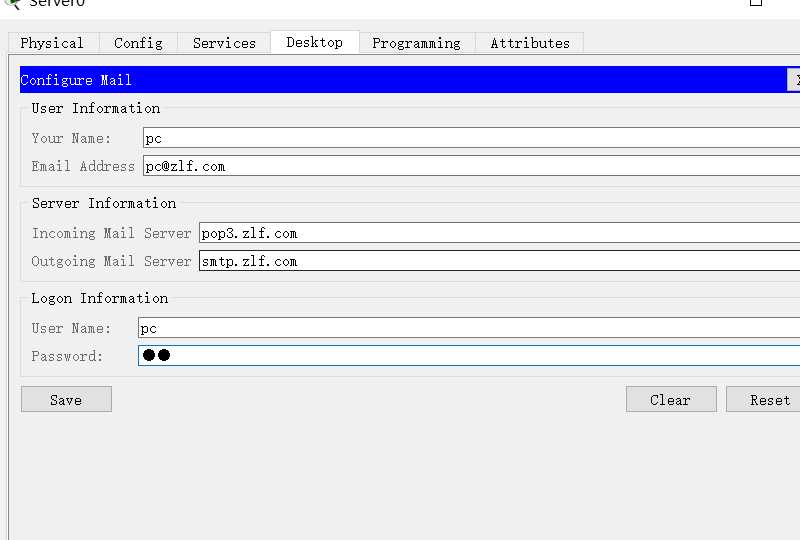
Task: Focus the Password field
Action: (469, 355)
